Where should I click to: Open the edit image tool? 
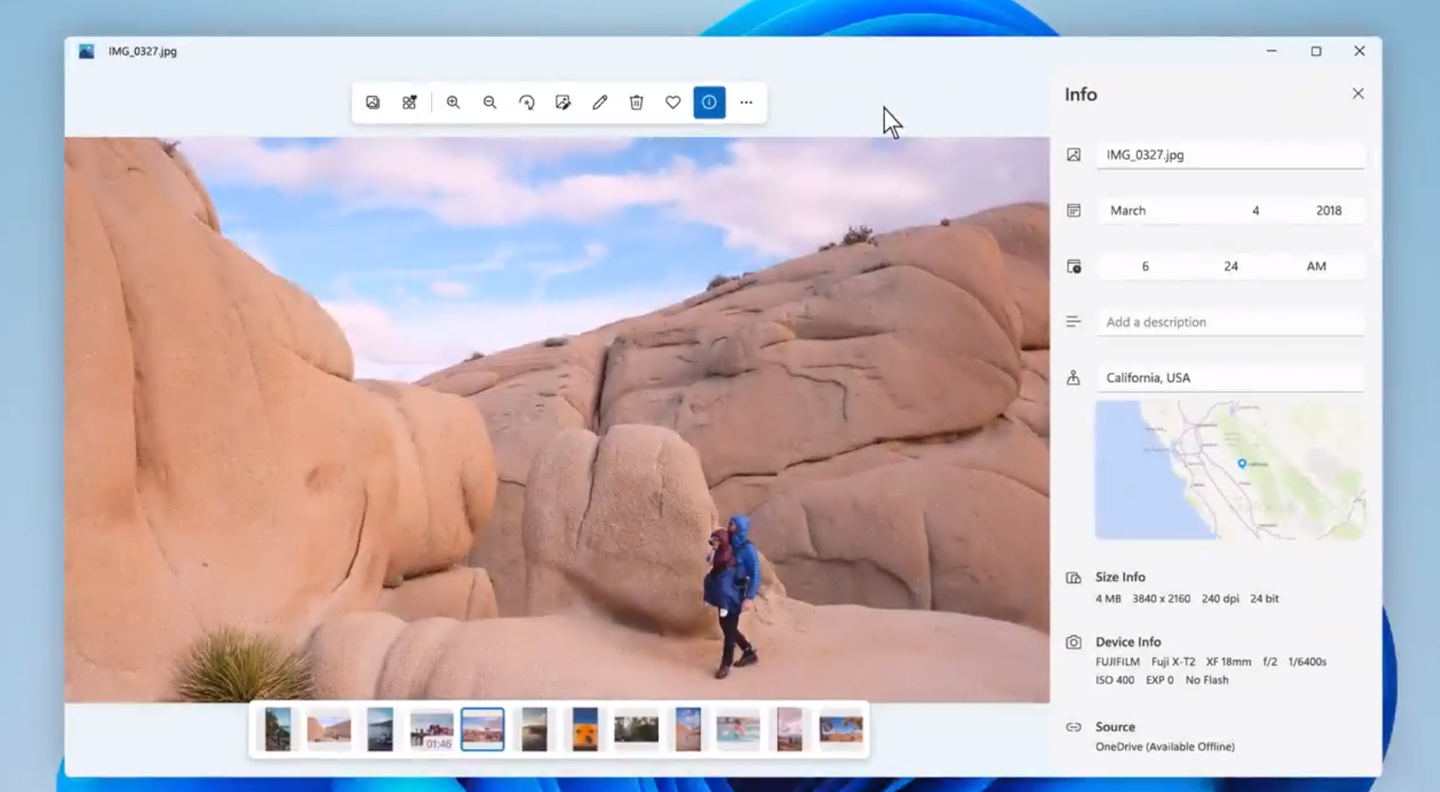pos(563,102)
